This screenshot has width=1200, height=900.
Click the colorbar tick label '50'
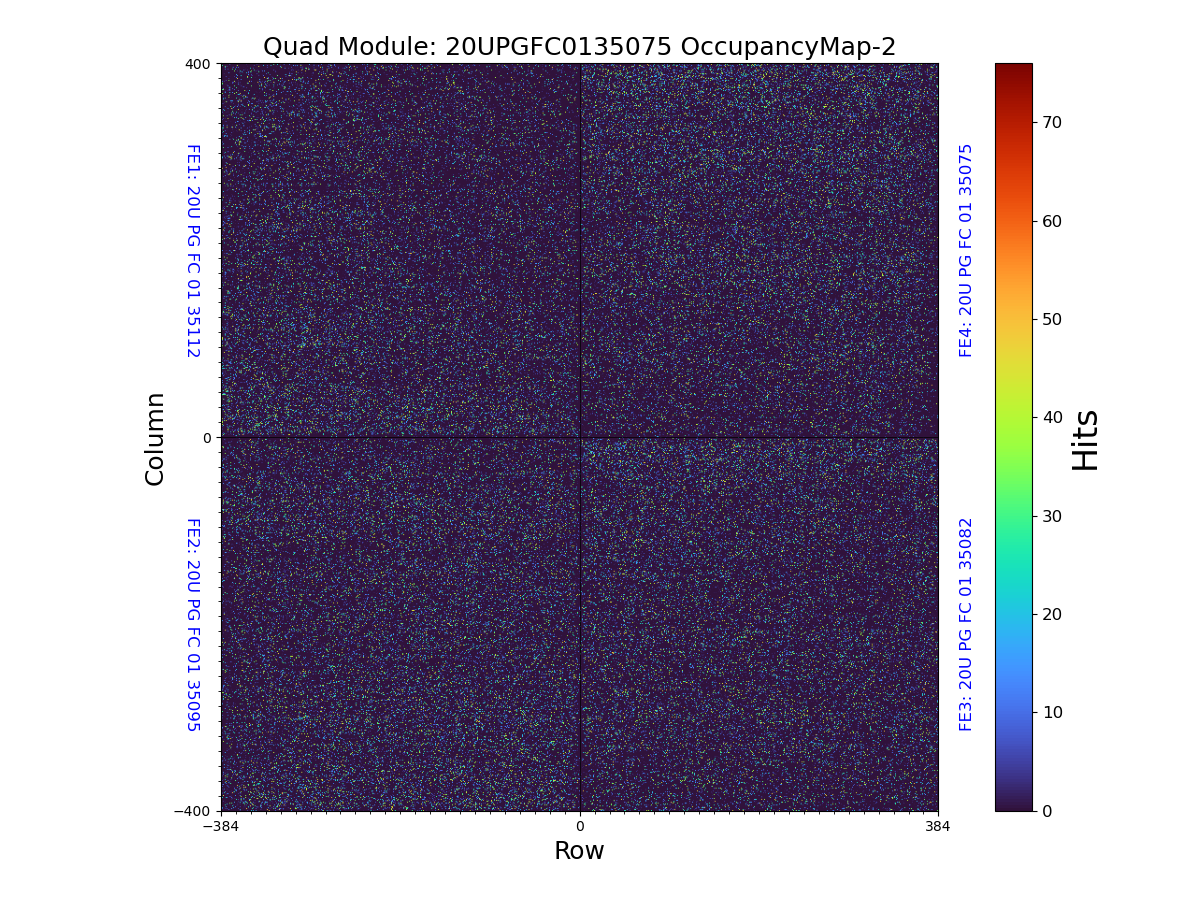tap(1052, 319)
